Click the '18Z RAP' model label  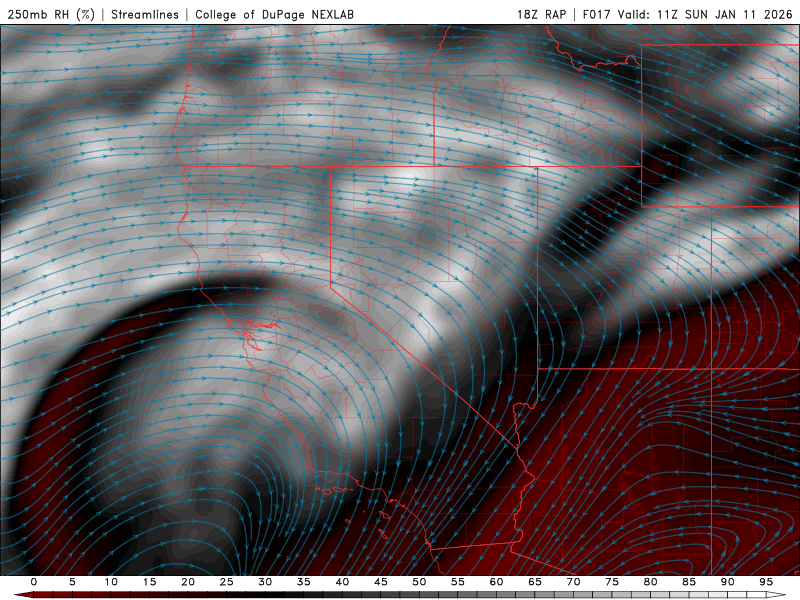pyautogui.click(x=541, y=14)
